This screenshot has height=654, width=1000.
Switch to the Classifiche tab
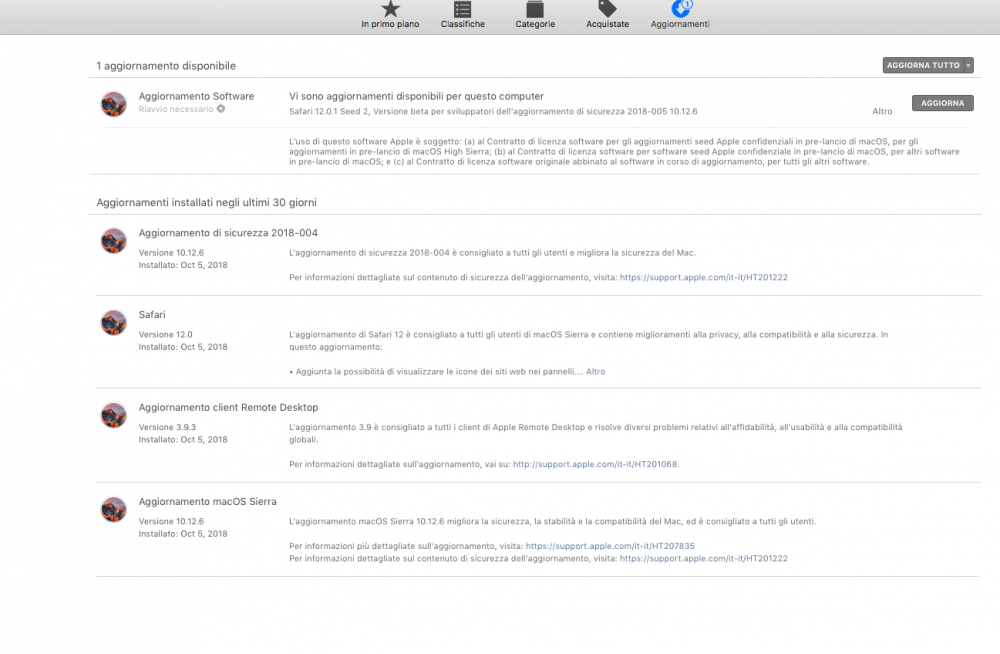tap(462, 15)
